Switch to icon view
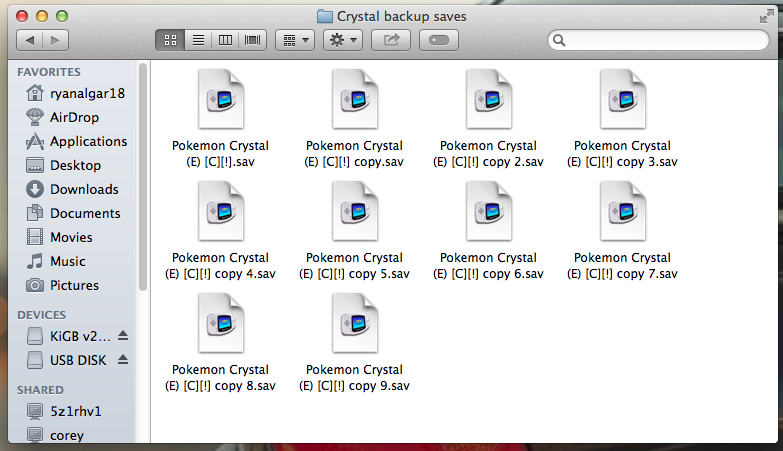Screen dimensions: 783x451 [x=170, y=40]
